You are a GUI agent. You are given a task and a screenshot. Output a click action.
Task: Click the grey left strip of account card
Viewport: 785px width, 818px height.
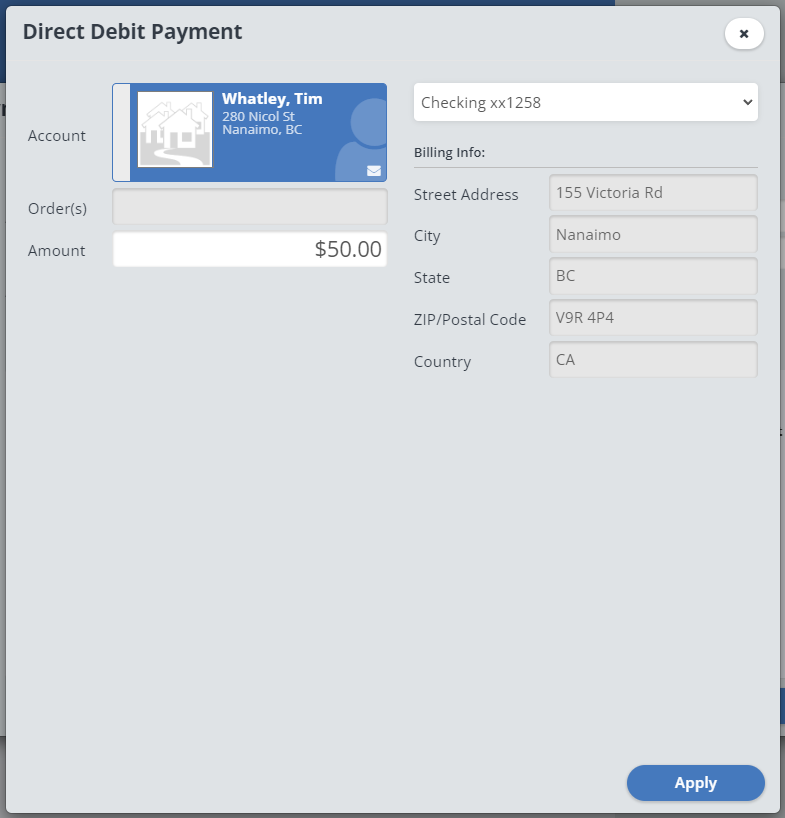pyautogui.click(x=121, y=132)
